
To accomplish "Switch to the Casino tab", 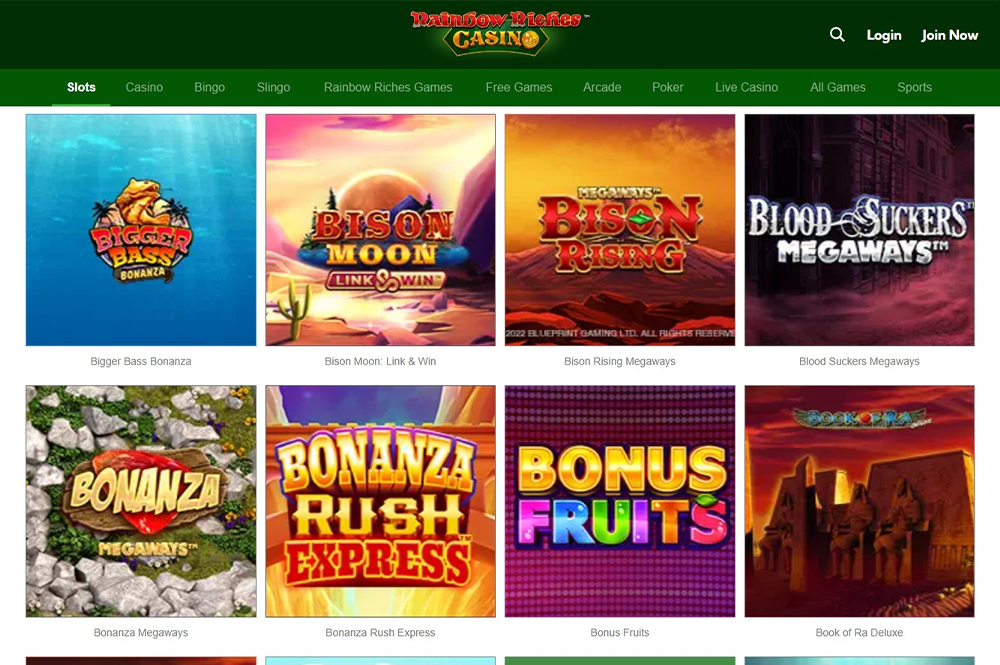I will coord(144,87).
